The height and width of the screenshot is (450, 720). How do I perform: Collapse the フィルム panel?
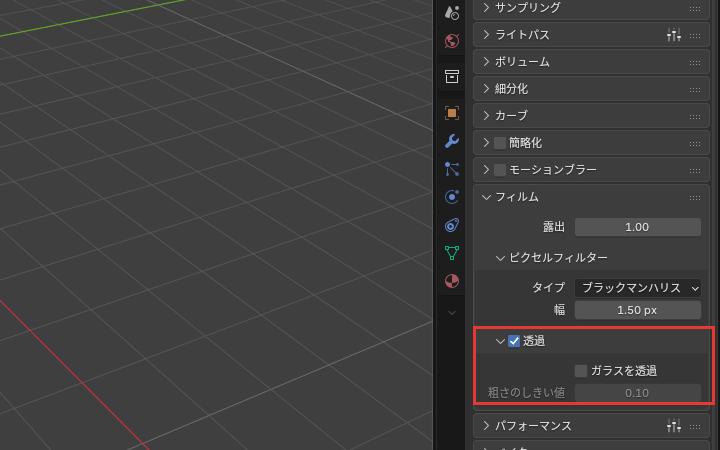tap(486, 197)
